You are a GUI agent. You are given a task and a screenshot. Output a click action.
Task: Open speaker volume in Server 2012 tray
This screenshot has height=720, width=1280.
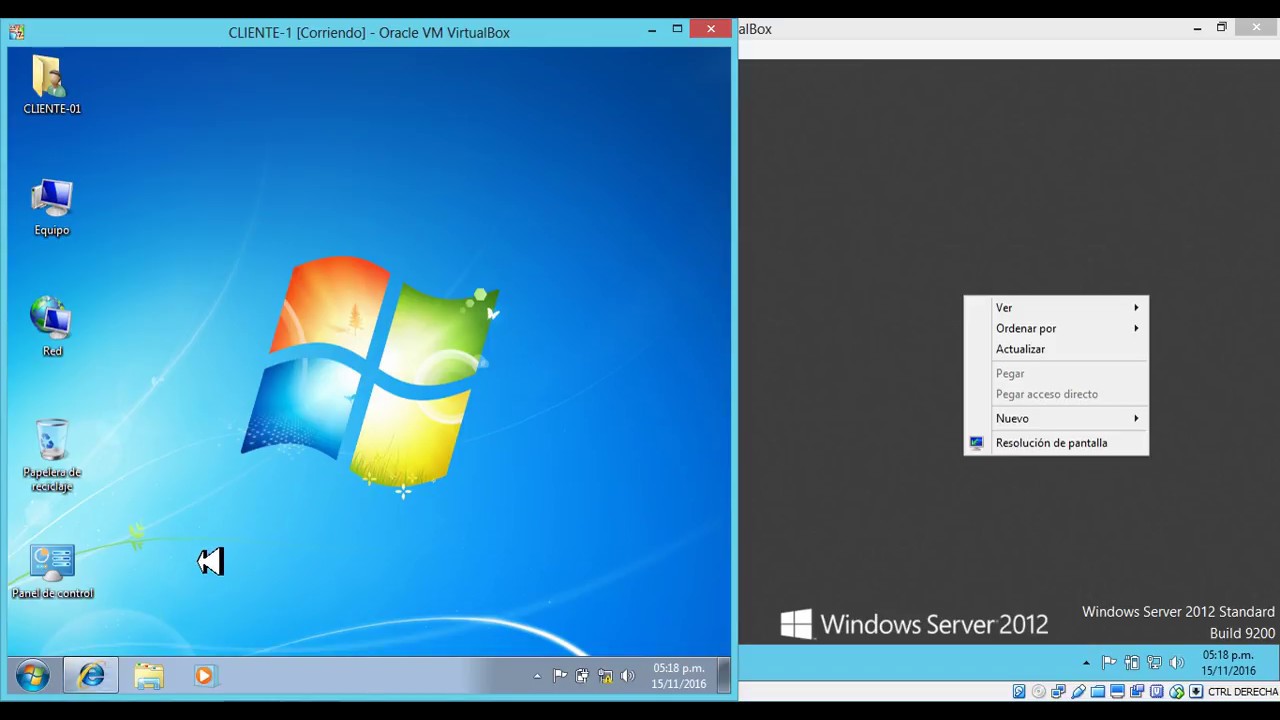(1177, 663)
